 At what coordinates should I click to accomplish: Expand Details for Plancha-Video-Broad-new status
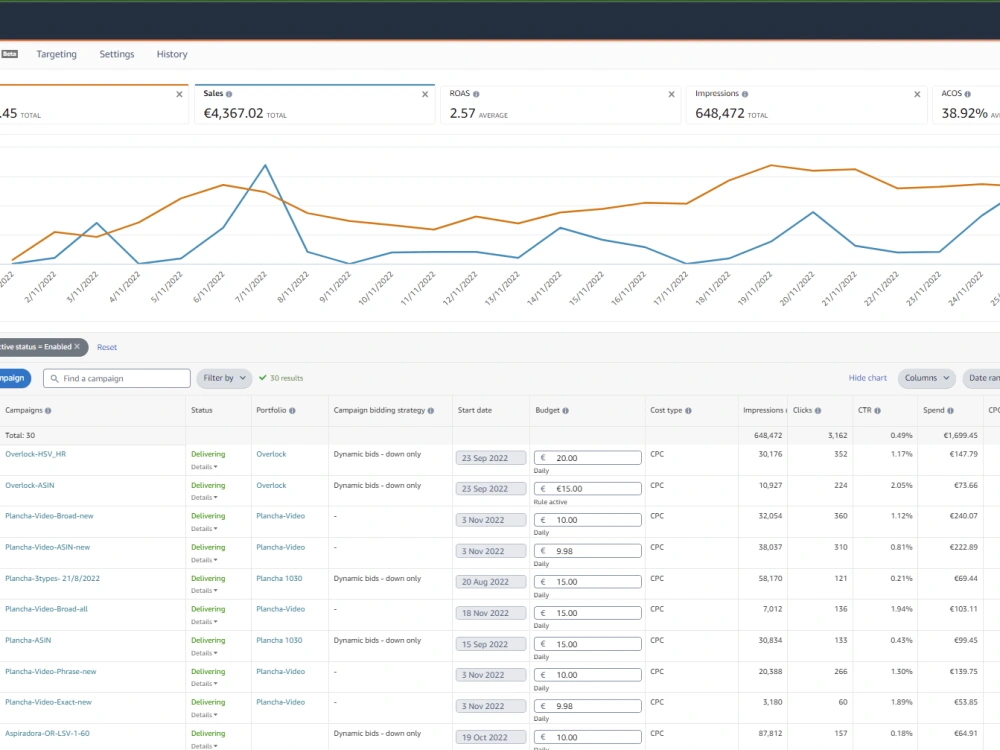(204, 529)
